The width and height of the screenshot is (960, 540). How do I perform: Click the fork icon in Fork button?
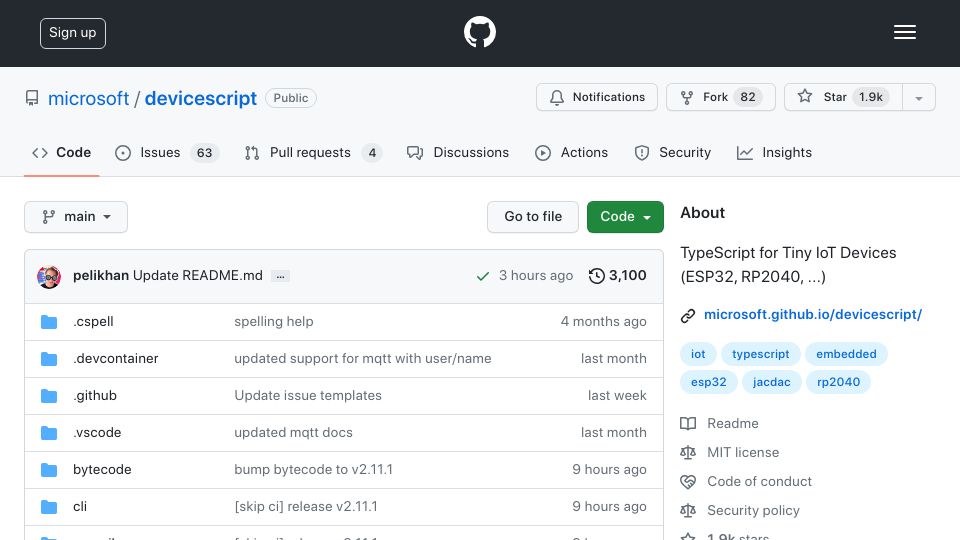pos(687,97)
